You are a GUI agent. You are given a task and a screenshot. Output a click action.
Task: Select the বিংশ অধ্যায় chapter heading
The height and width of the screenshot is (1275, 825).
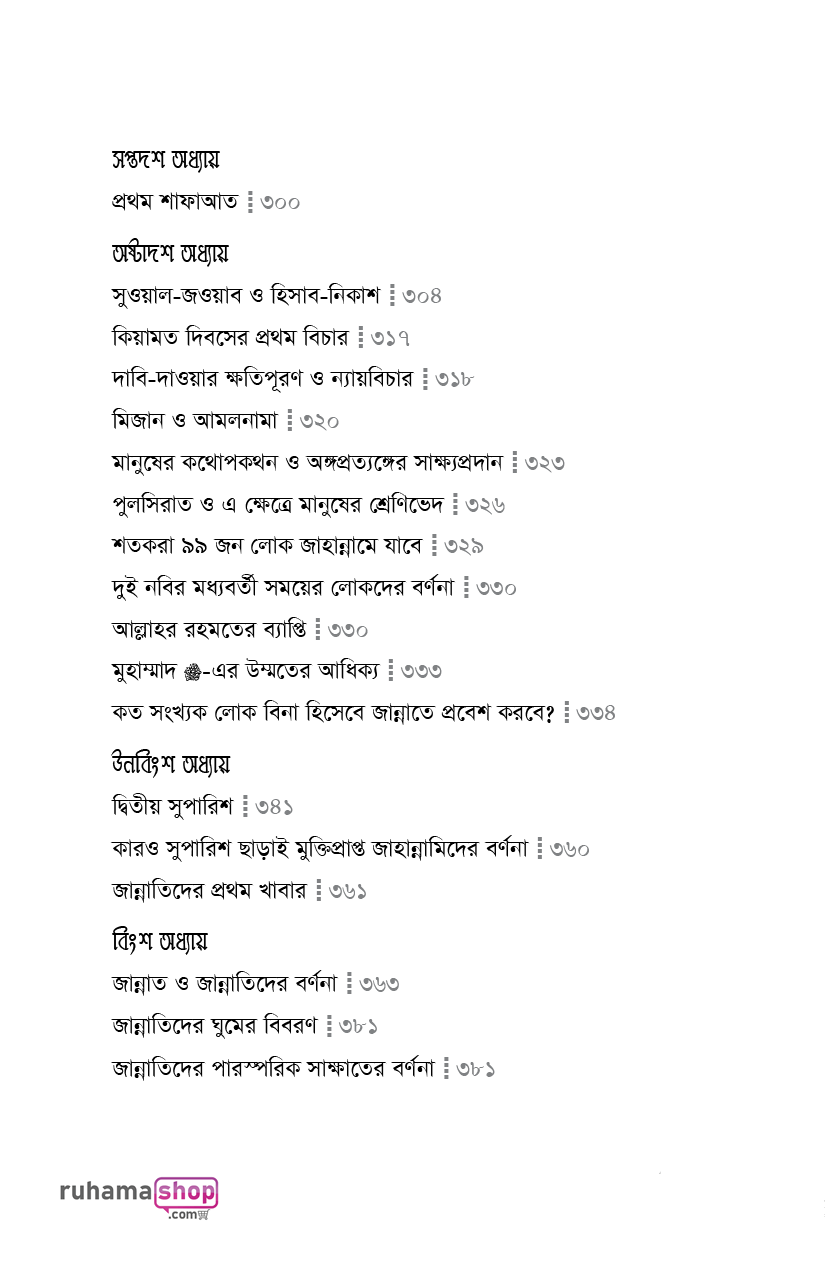pyautogui.click(x=160, y=942)
